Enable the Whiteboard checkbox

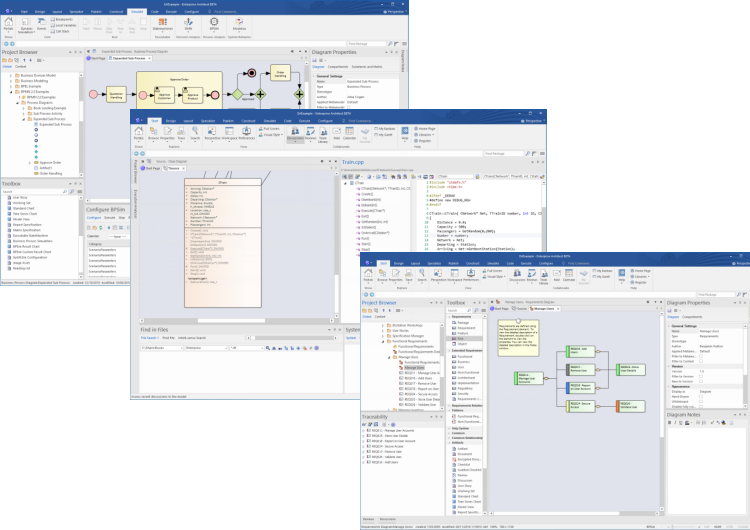click(701, 401)
